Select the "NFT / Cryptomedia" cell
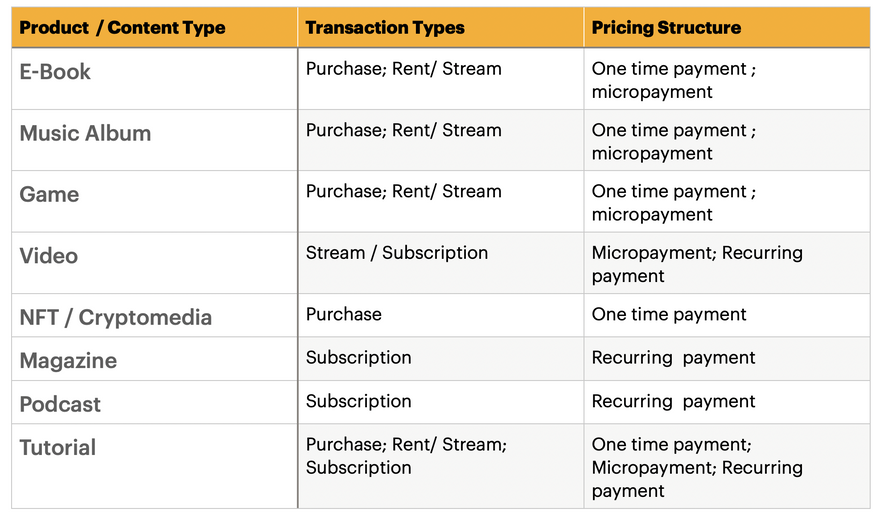 pyautogui.click(x=115, y=318)
